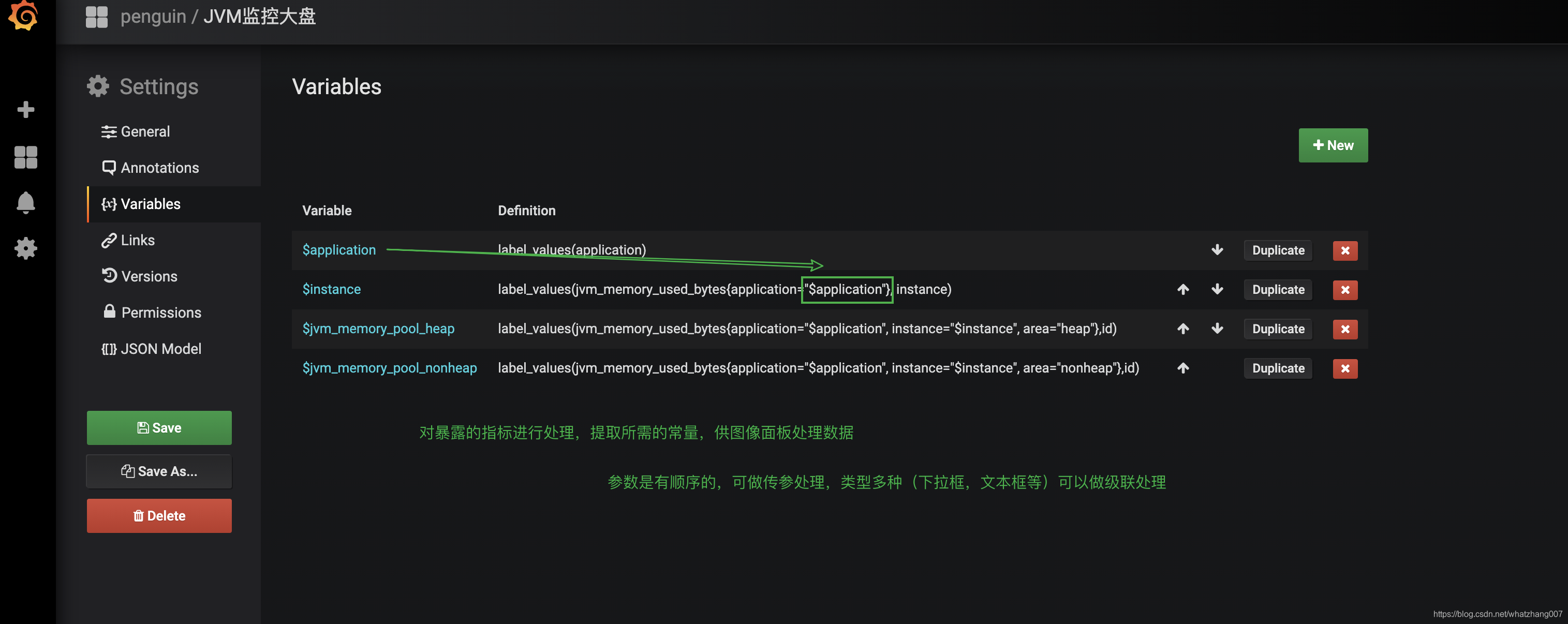Viewport: 1568px width, 624px height.
Task: Open the JSON Model section
Action: (161, 349)
